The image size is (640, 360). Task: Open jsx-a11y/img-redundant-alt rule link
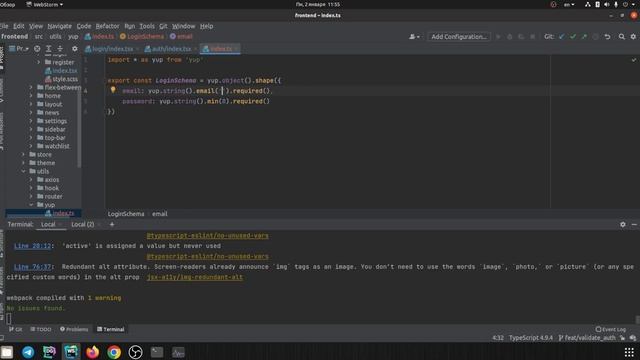tap(195, 277)
